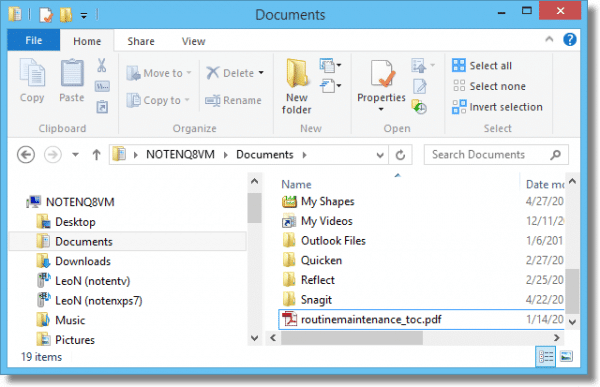Open recent locations dropdown arrow
The image size is (600, 387).
75,155
